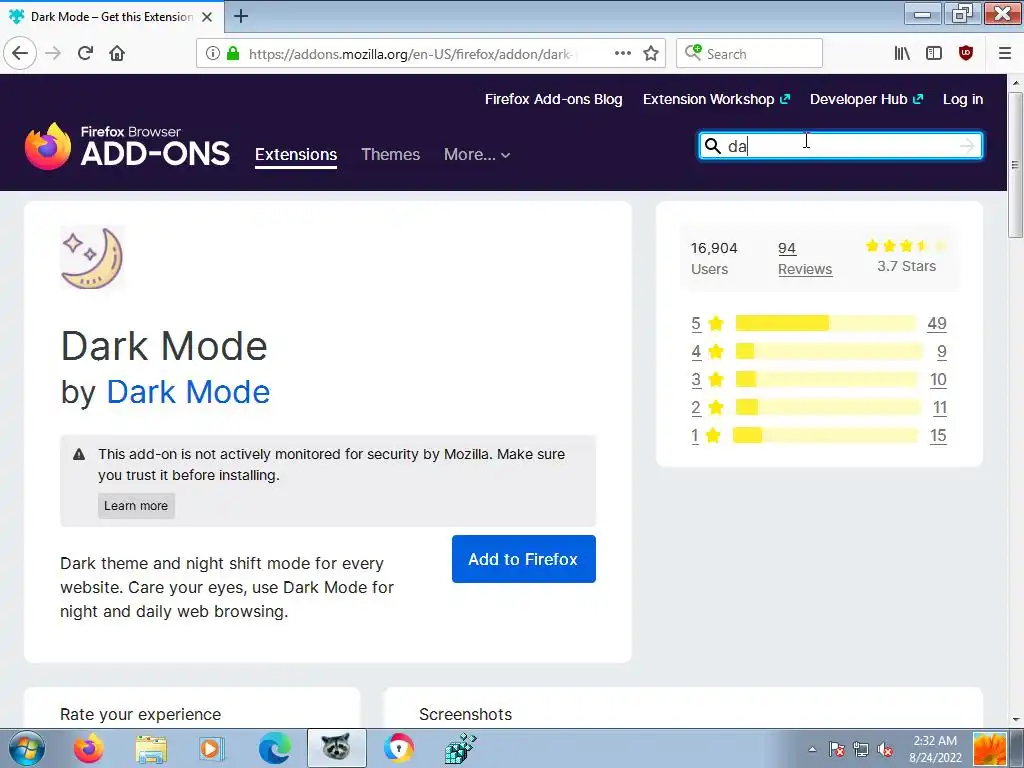Click the network tray icon

point(861,749)
